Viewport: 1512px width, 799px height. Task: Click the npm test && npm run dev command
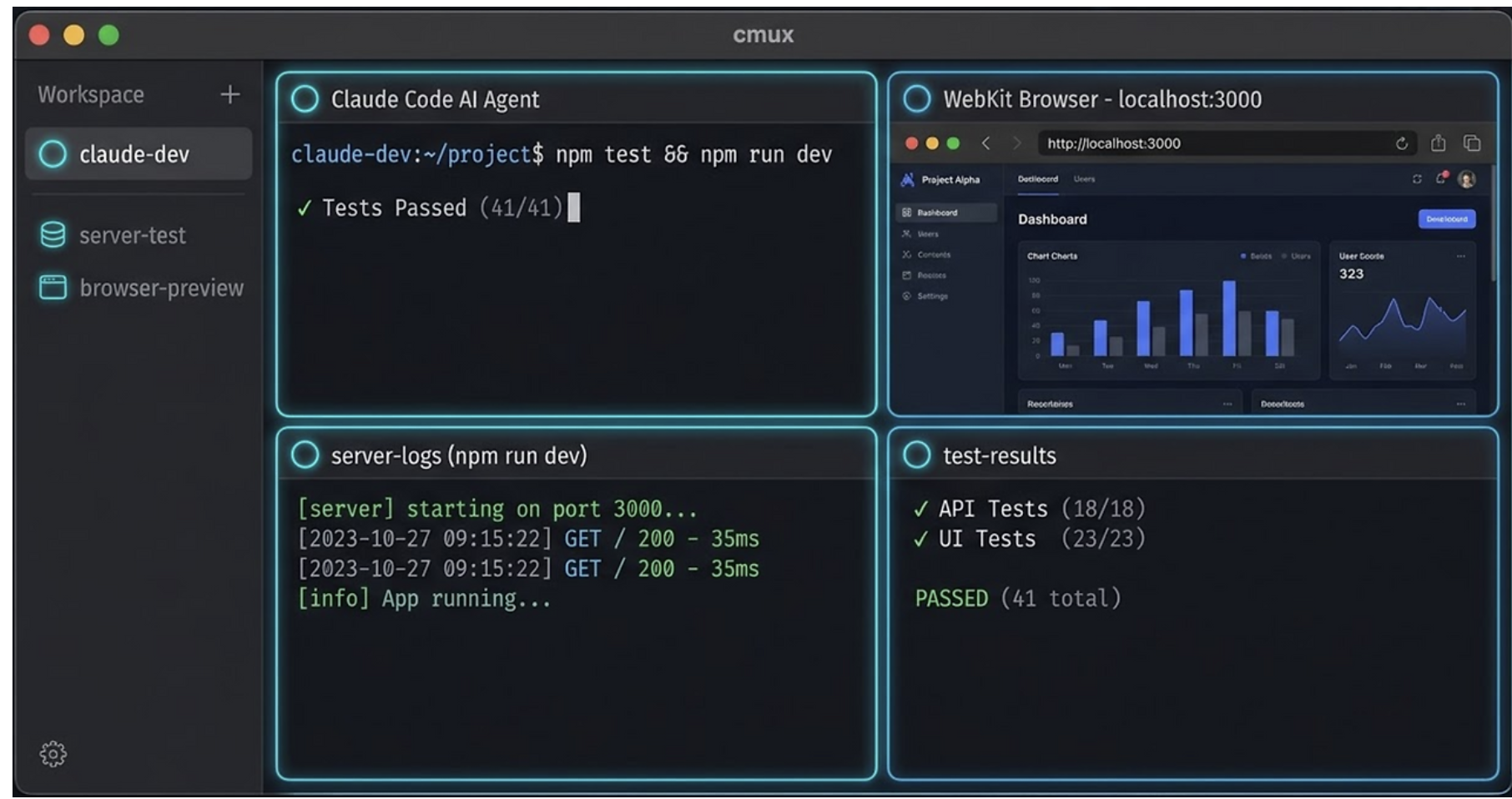pyautogui.click(x=693, y=154)
